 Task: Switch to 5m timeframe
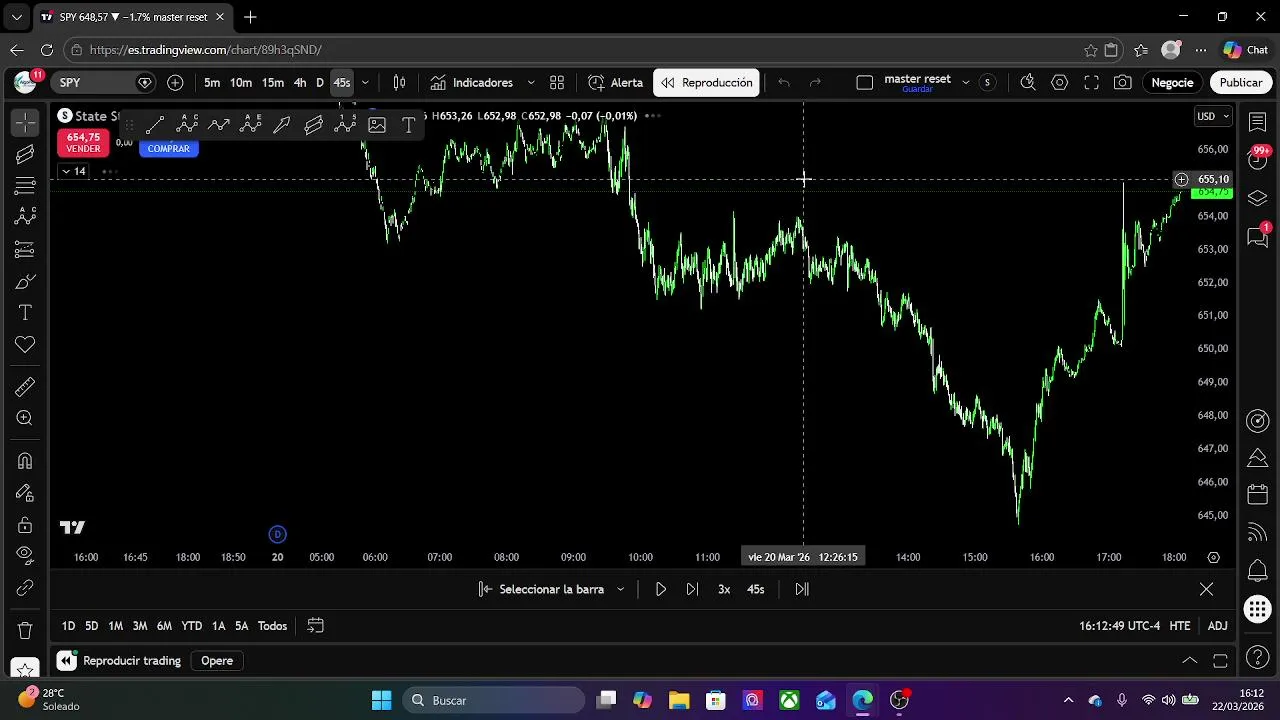pyautogui.click(x=212, y=83)
